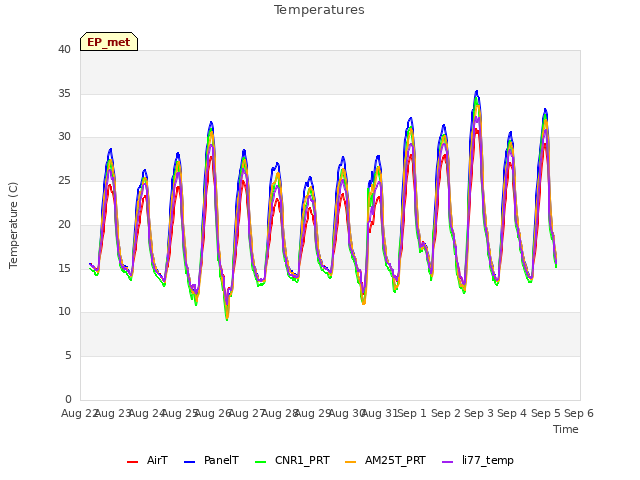Click the Sep 3 x-axis label
The image size is (640, 480).
pos(479,413)
